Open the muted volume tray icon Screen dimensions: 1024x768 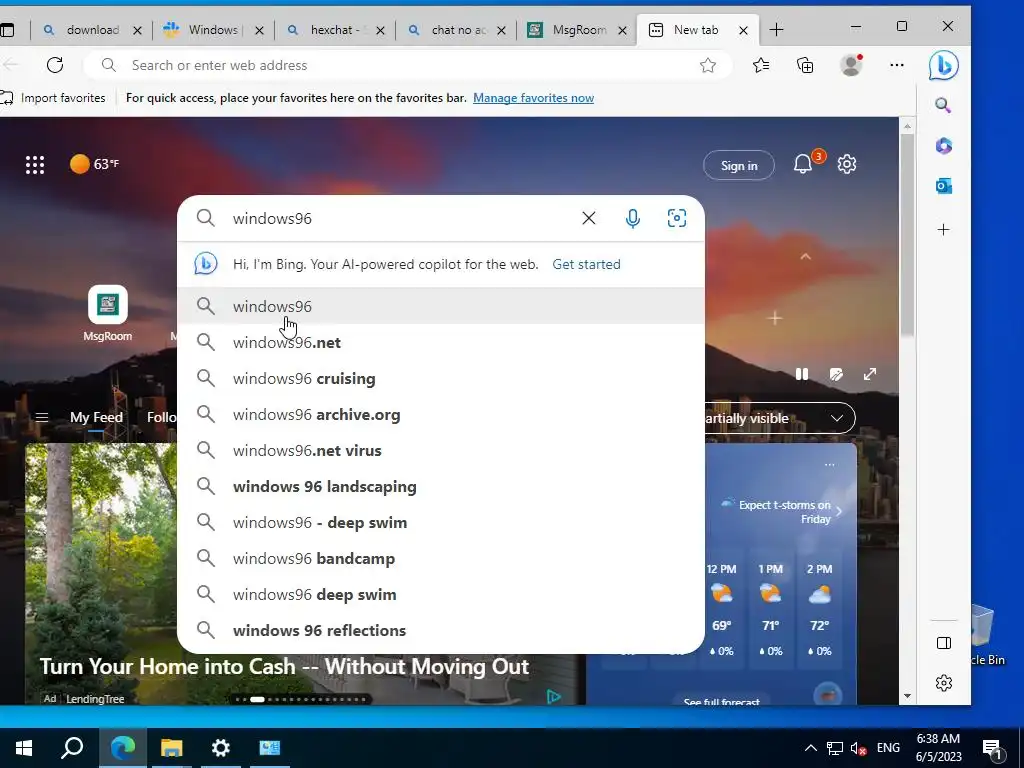pyautogui.click(x=859, y=748)
